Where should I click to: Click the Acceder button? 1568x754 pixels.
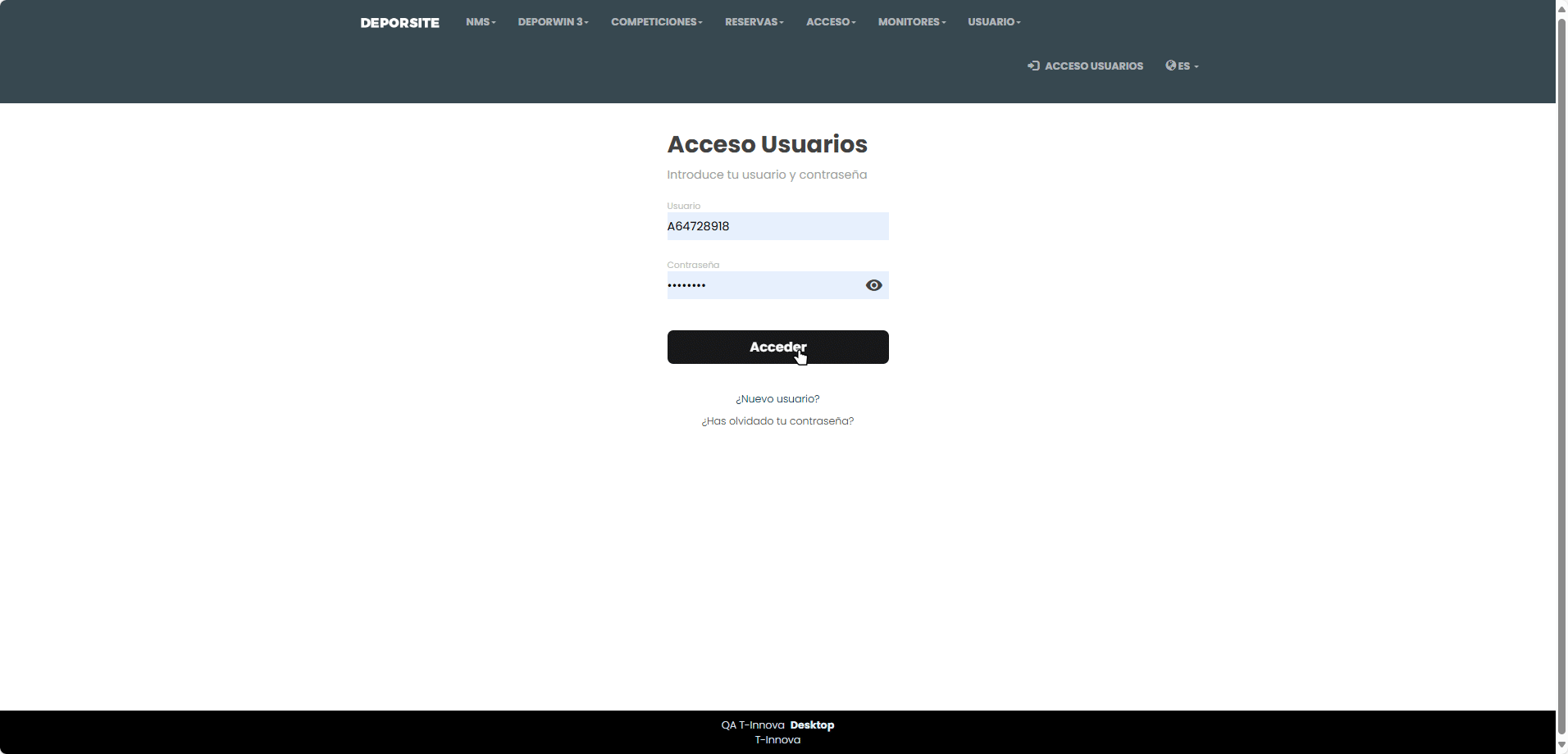[x=777, y=347]
